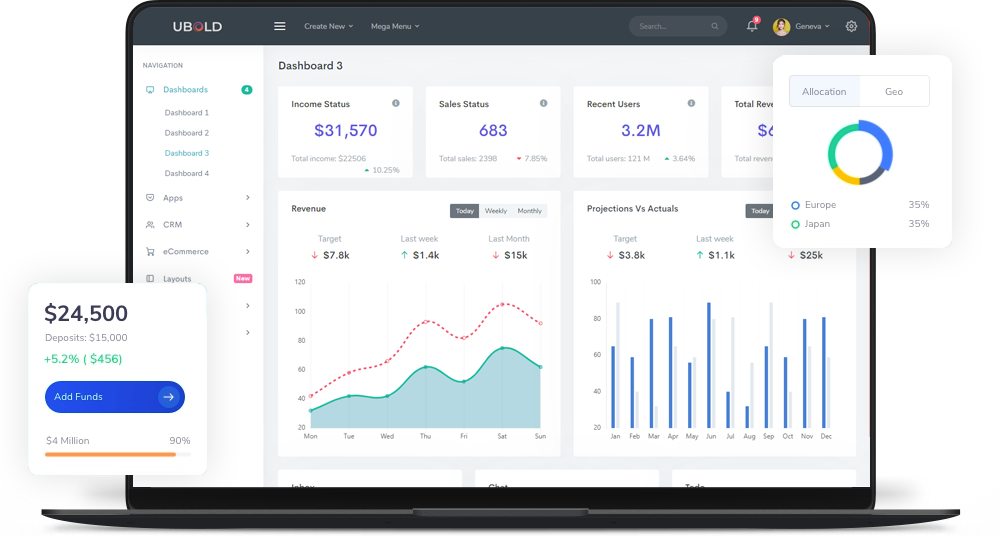
Task: Click the Revenue Last Month $15k value
Action: click(515, 255)
